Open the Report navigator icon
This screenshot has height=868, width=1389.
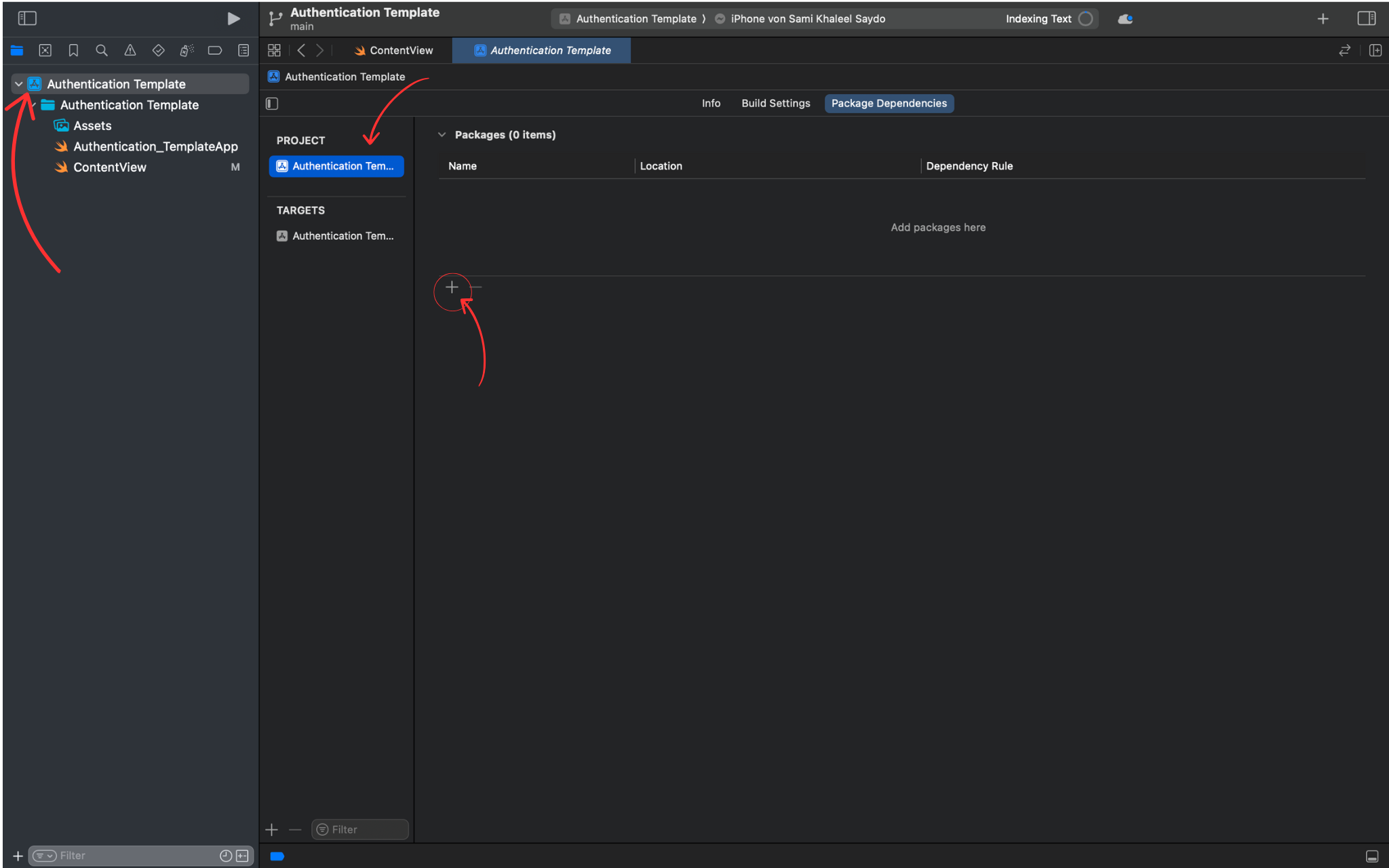(243, 50)
